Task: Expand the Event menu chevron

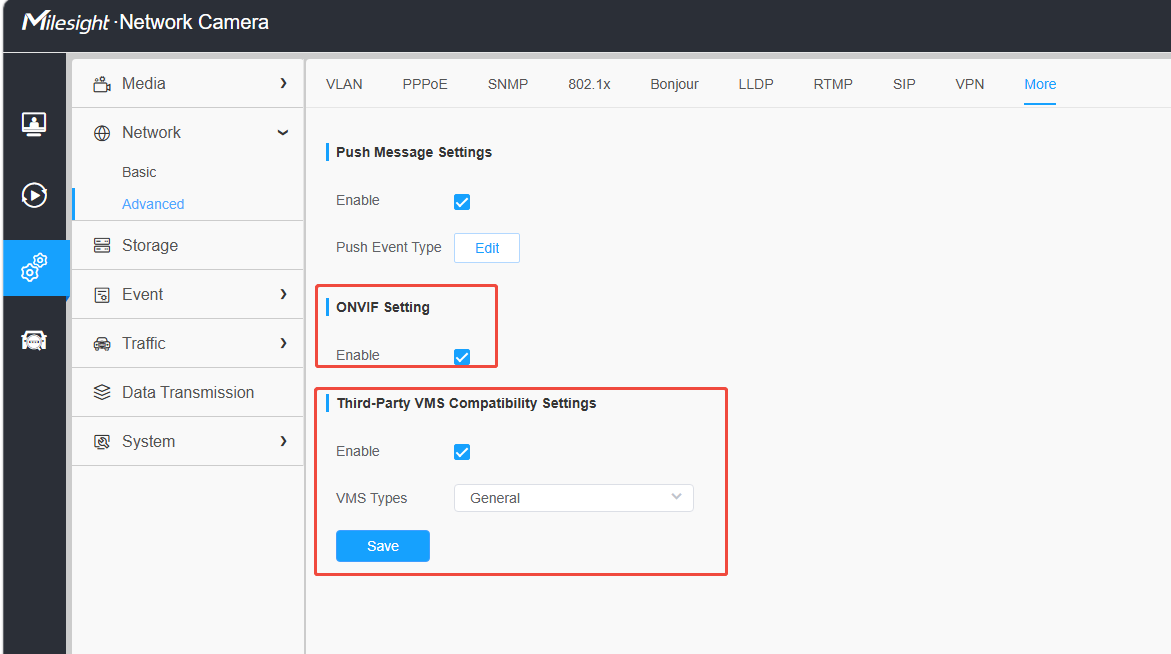Action: click(283, 295)
